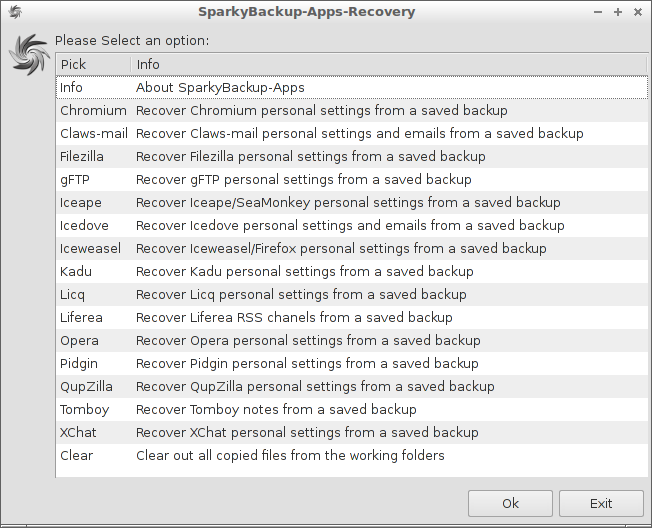The width and height of the screenshot is (652, 528).
Task: Select the Chromium option
Action: pyautogui.click(x=93, y=111)
